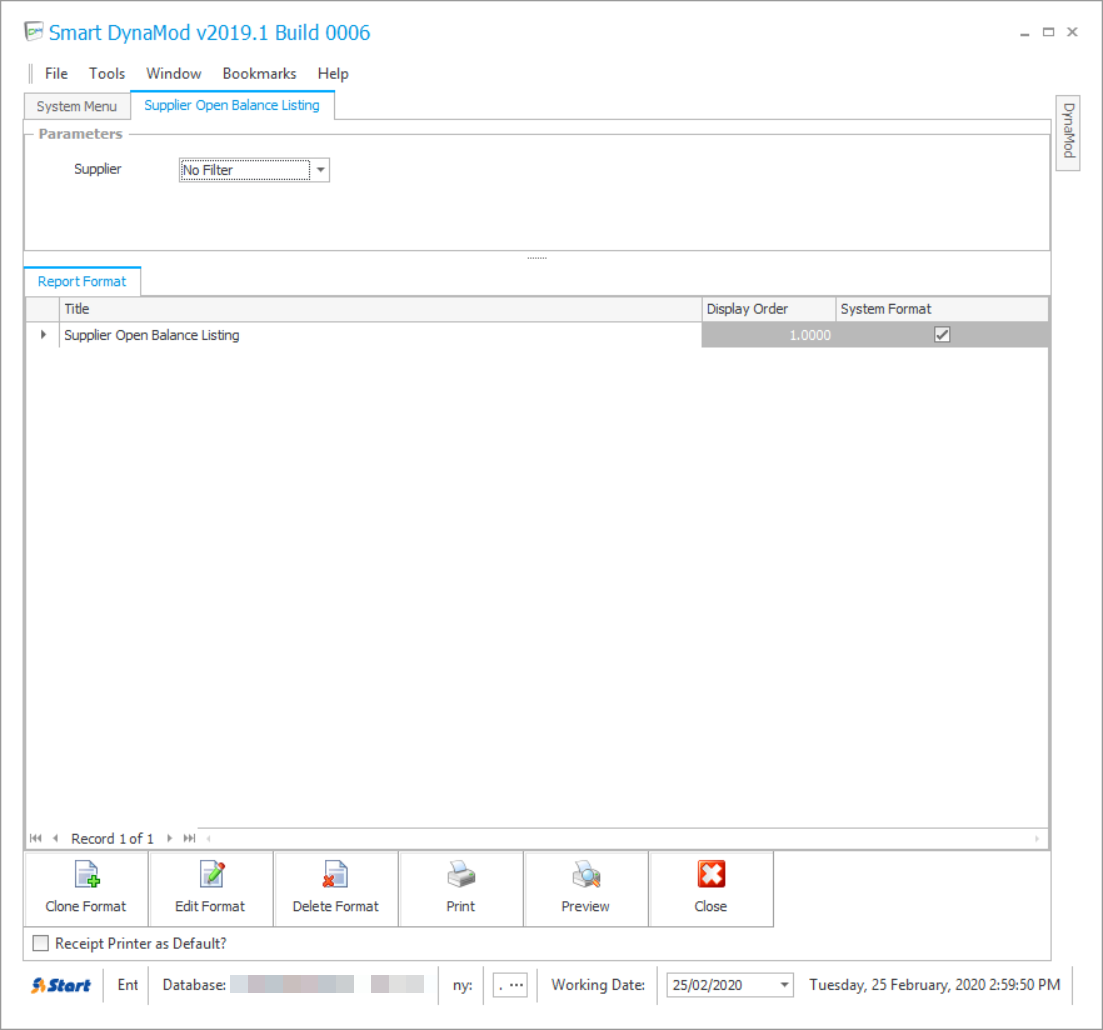Image resolution: width=1103 pixels, height=1030 pixels.
Task: Click the red Close X icon
Action: point(711,875)
